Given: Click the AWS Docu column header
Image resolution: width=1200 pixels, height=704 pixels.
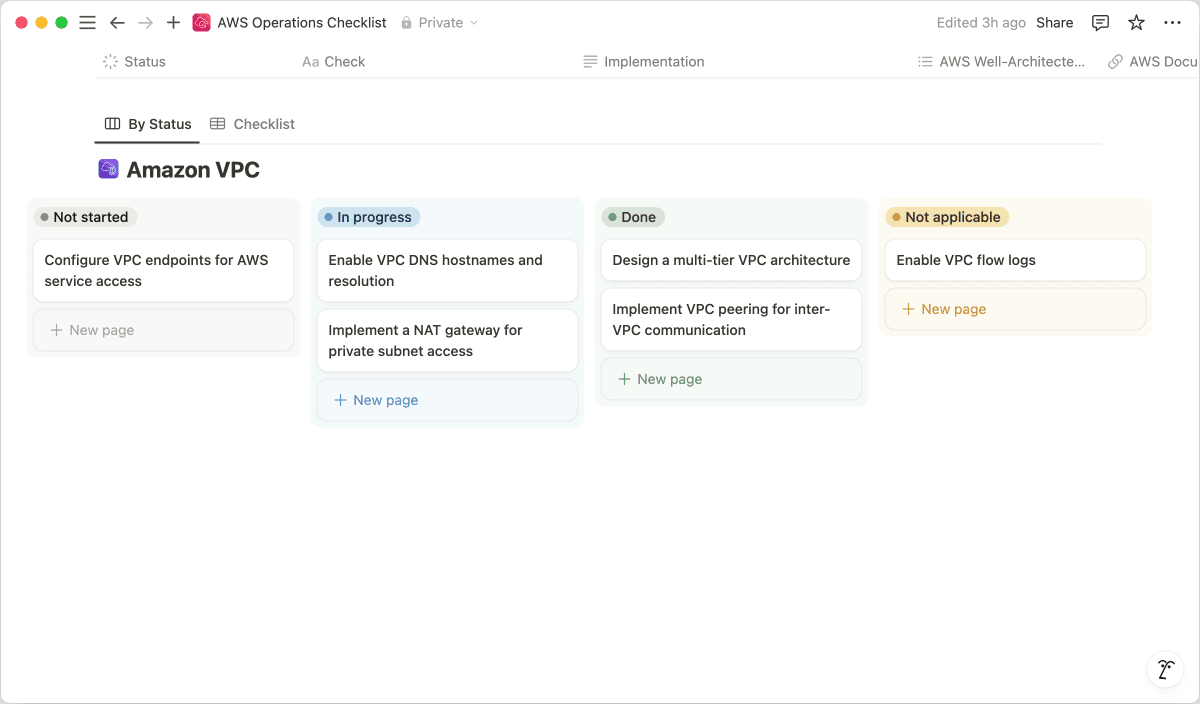Looking at the screenshot, I should 1153,61.
